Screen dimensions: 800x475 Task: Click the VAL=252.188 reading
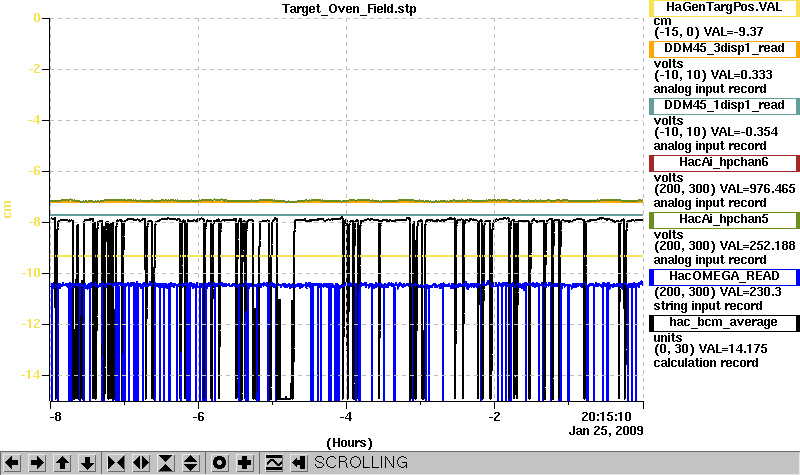[757, 246]
